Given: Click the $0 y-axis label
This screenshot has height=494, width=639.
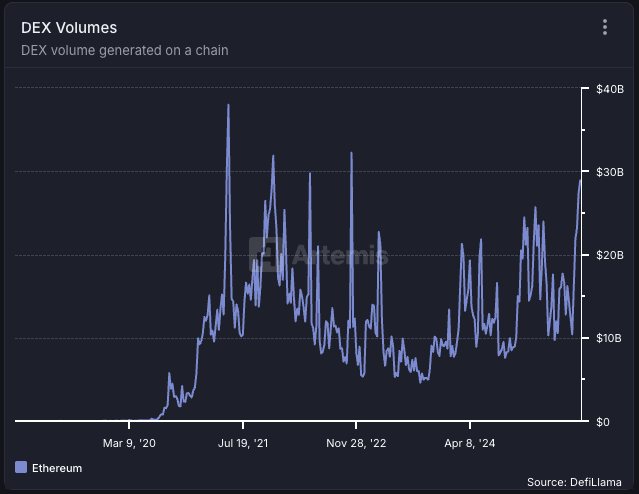Looking at the screenshot, I should click(603, 422).
